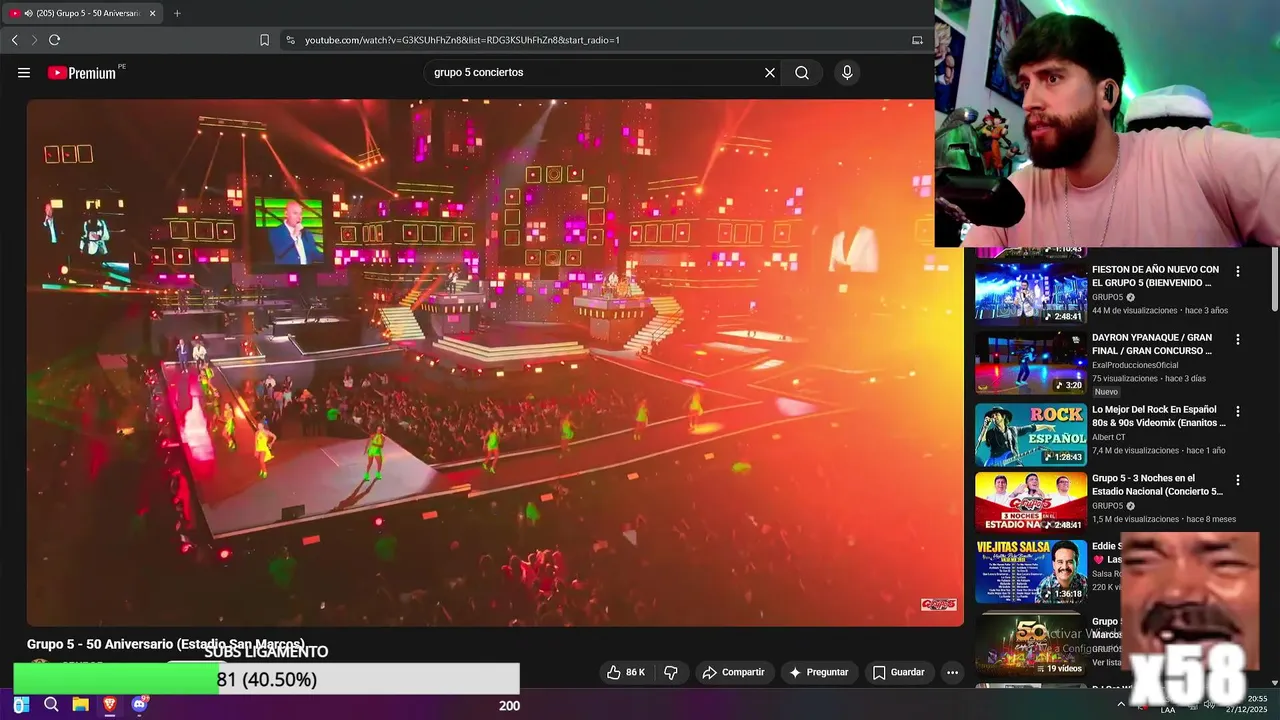
Task: Click the 'Nuevo' badge
Action: coord(1106,392)
